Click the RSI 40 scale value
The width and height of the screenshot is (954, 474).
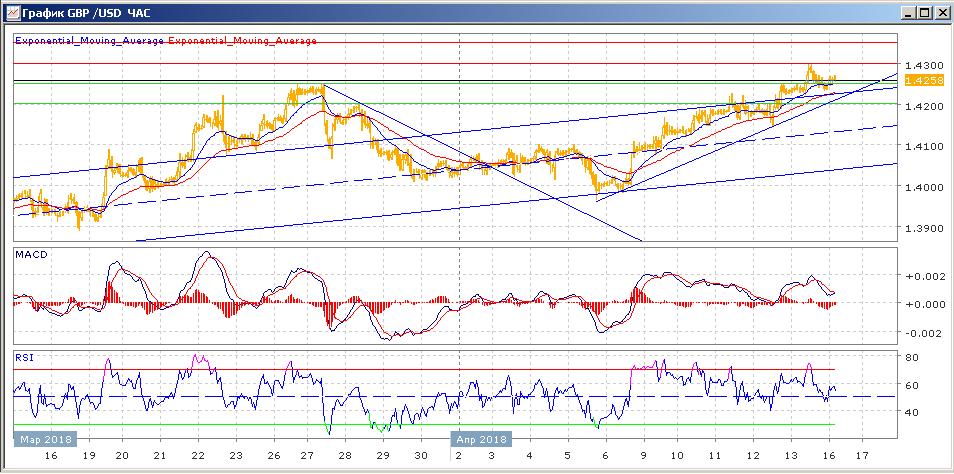(911, 413)
